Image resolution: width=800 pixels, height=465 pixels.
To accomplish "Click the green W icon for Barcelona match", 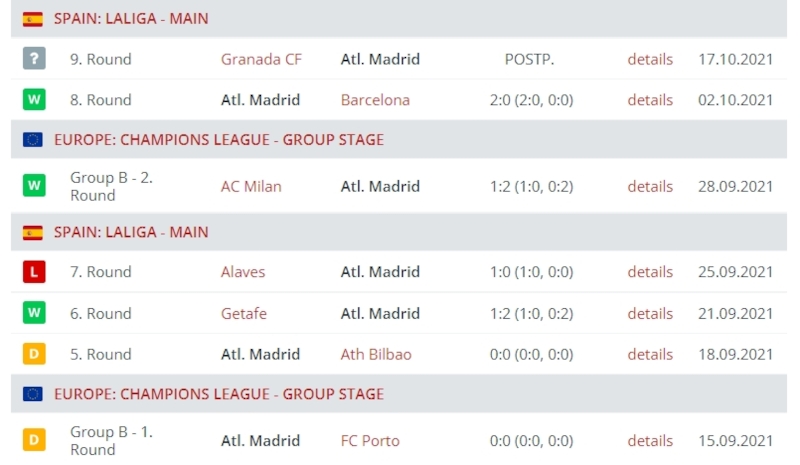I will click(x=34, y=100).
